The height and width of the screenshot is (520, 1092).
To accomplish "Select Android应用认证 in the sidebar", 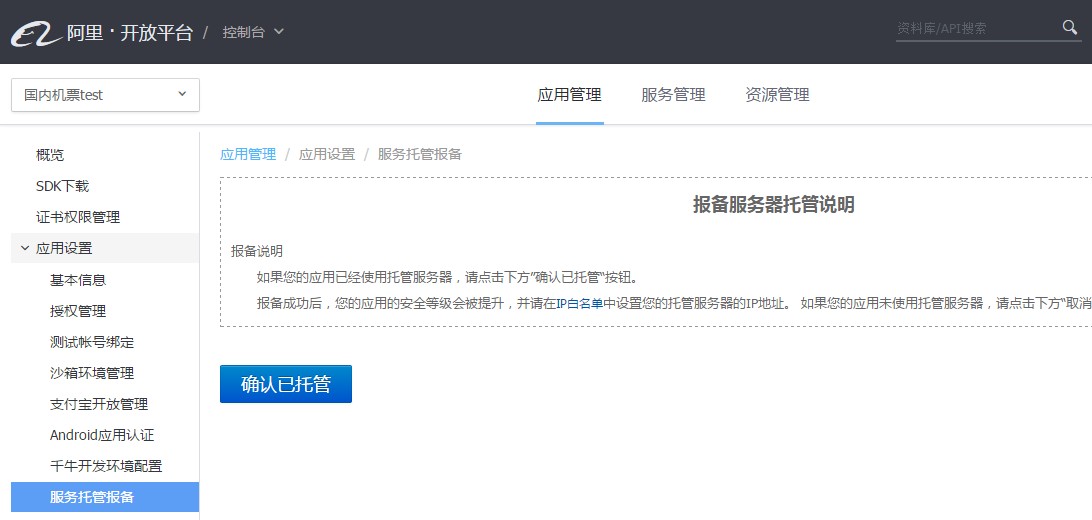I will click(x=102, y=435).
